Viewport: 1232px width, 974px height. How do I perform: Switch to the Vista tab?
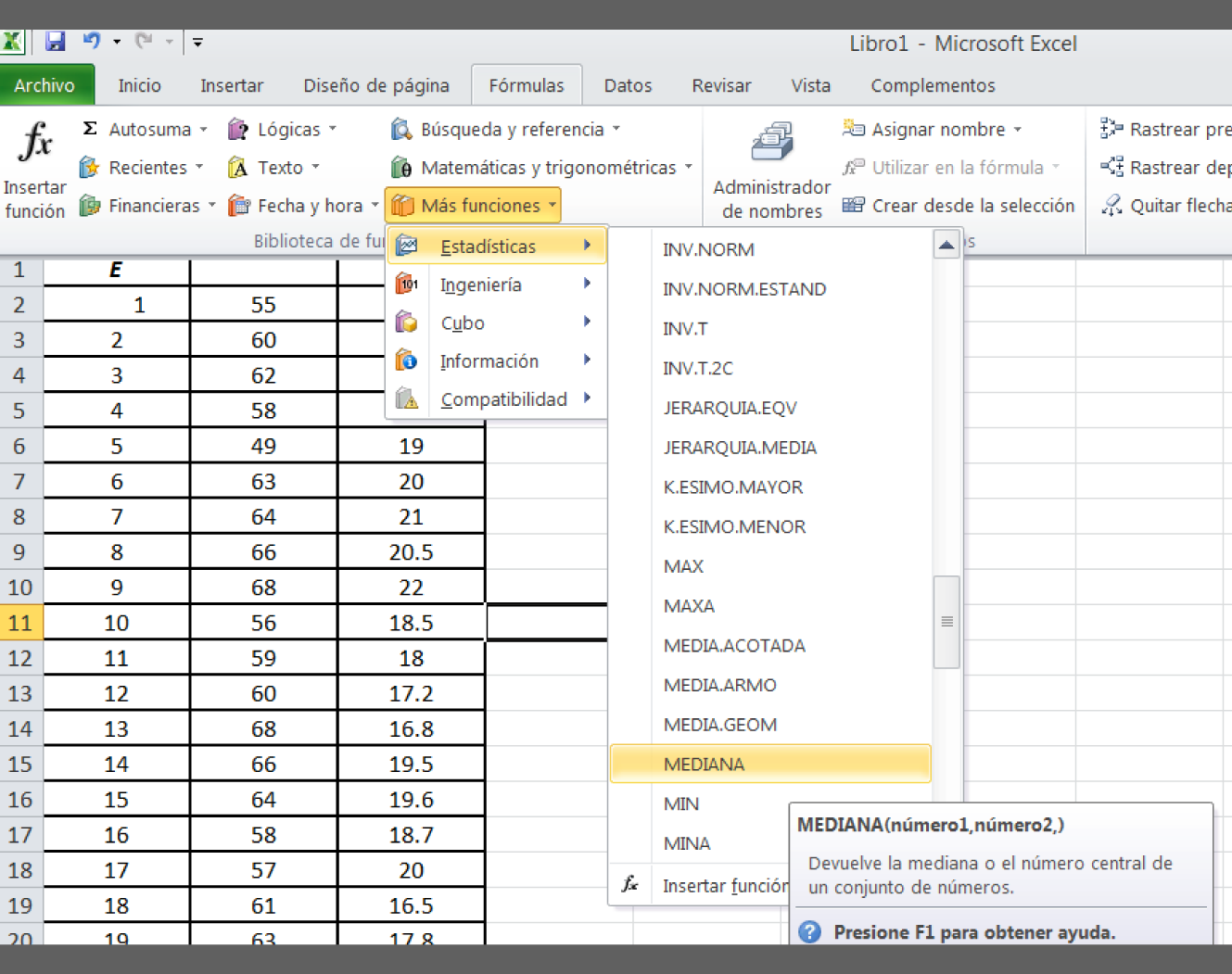tap(810, 85)
